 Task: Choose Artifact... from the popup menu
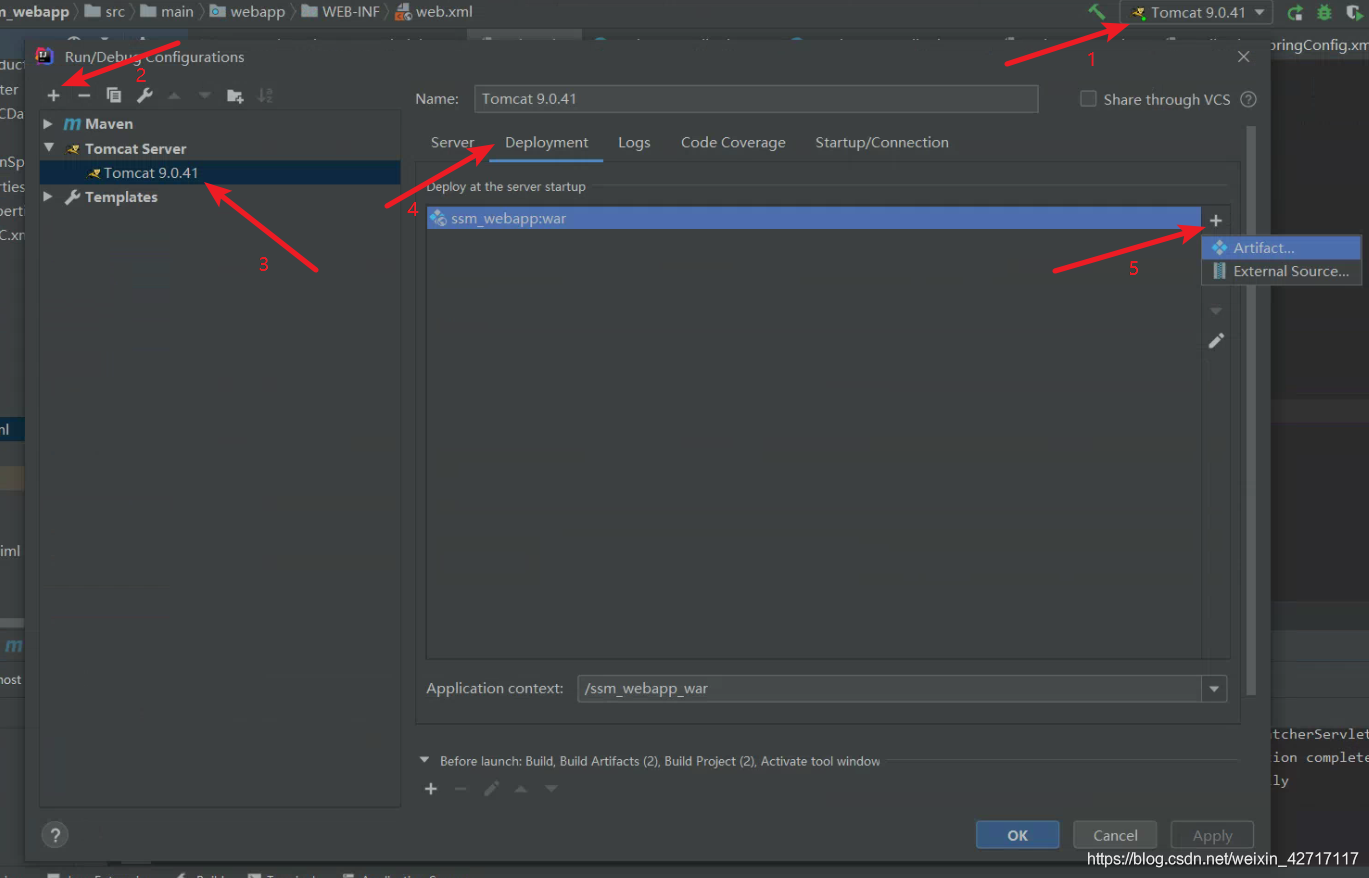(1281, 247)
